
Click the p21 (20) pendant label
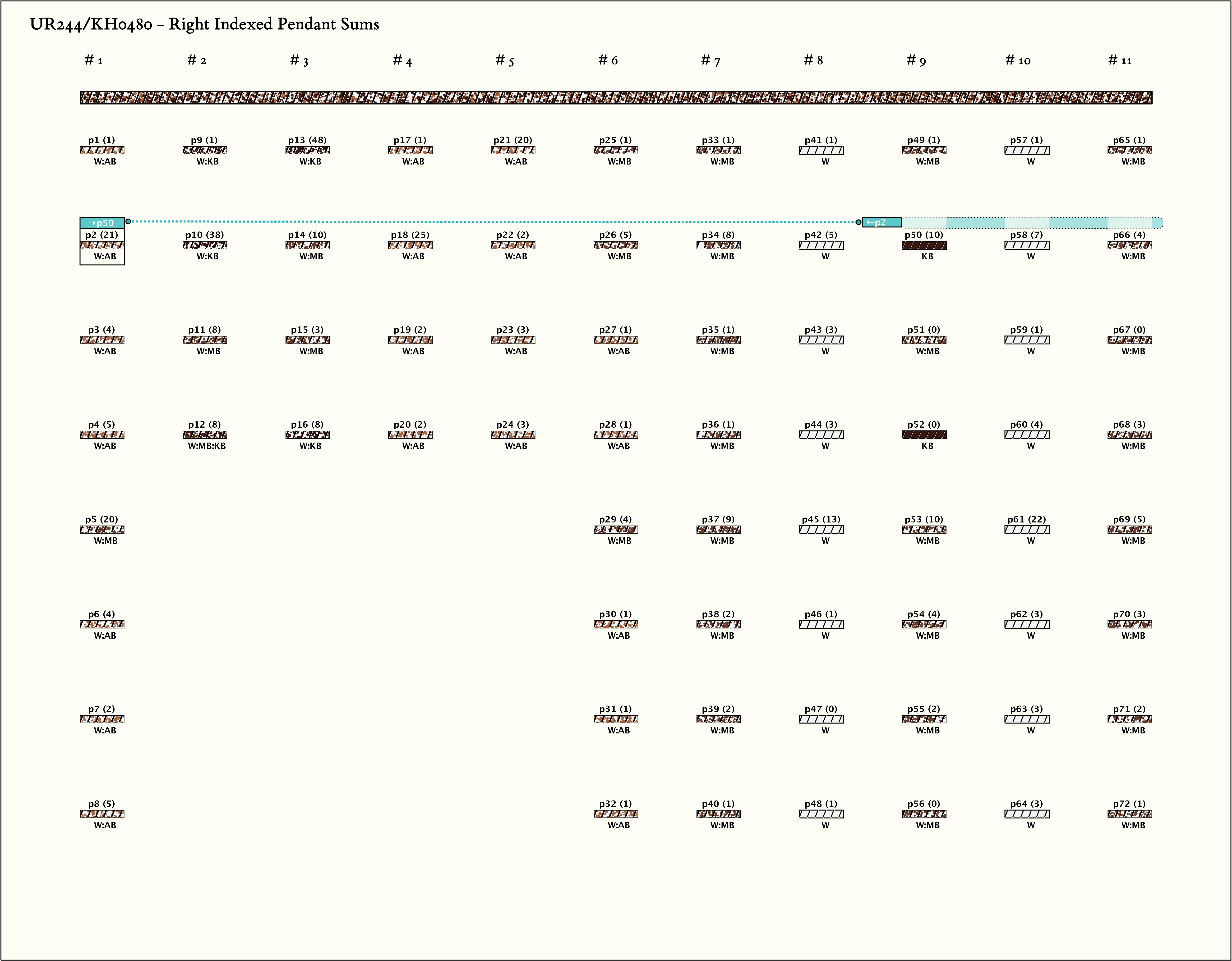(x=512, y=140)
